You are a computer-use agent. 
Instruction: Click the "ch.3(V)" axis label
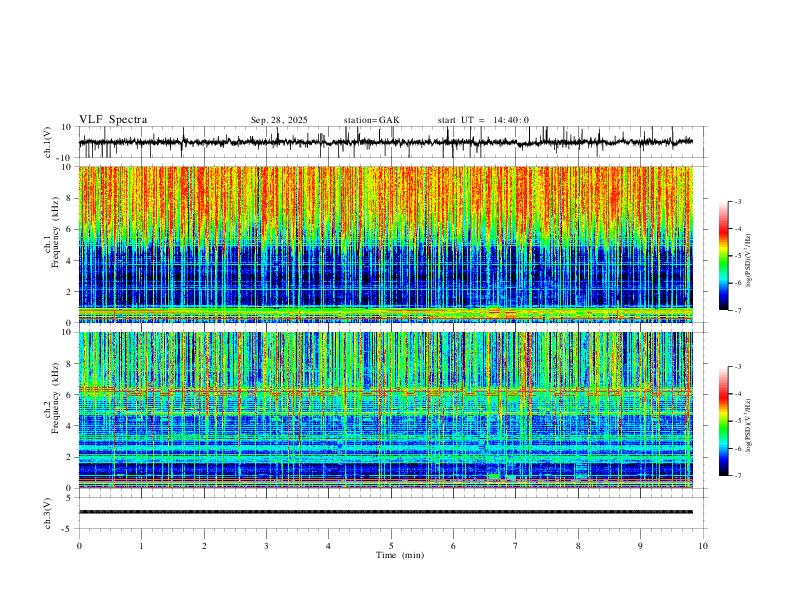[x=48, y=514]
